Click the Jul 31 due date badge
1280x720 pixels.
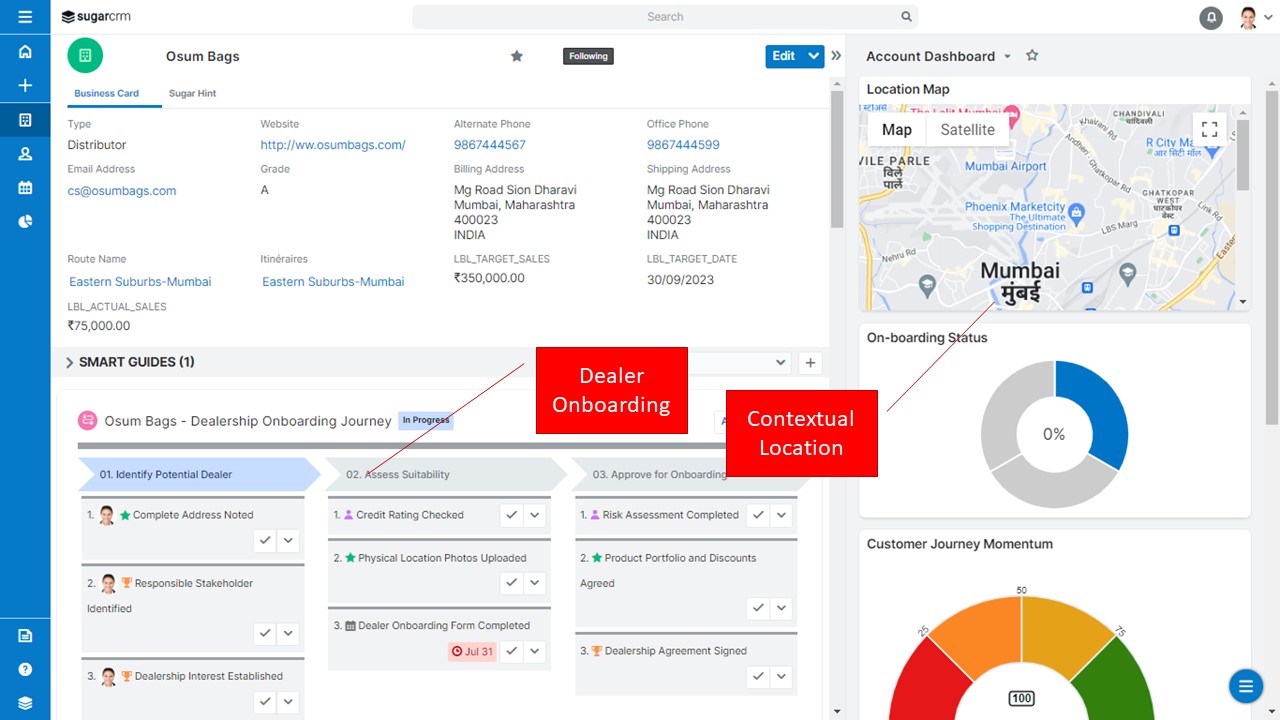click(x=472, y=651)
